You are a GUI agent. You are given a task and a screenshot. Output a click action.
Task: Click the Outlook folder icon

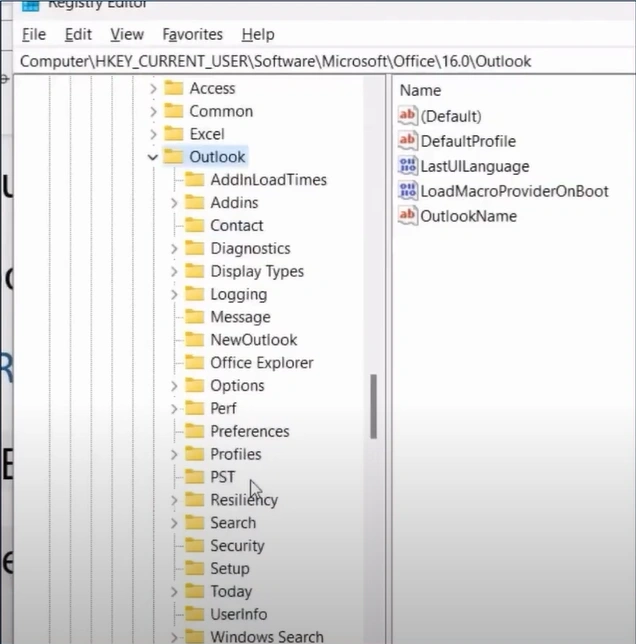tap(173, 156)
